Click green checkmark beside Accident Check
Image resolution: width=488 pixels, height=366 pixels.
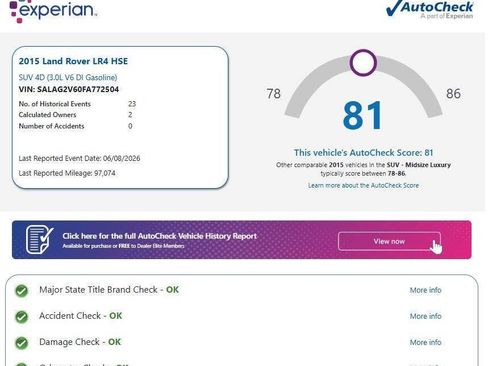coord(22,317)
